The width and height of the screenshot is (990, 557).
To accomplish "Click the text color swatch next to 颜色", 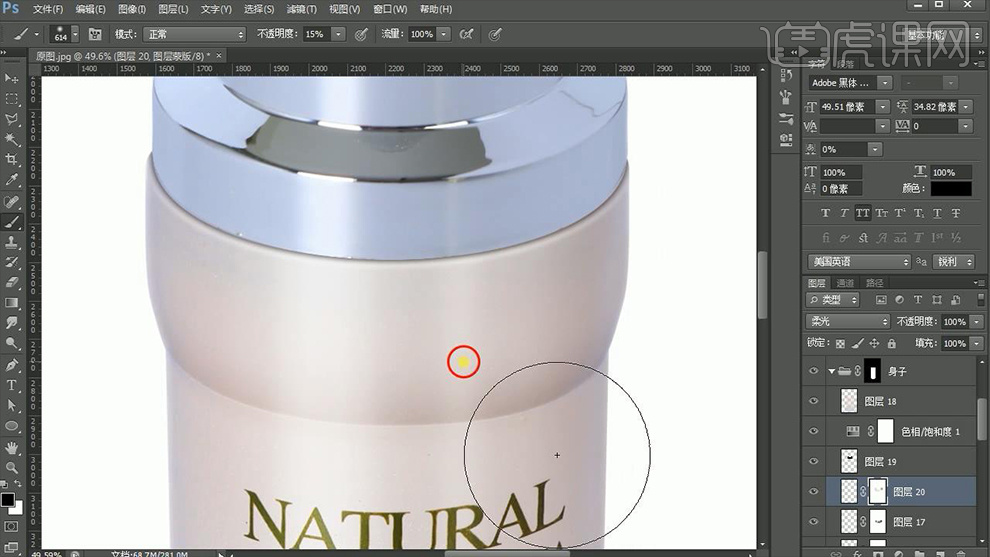I will pyautogui.click(x=950, y=188).
